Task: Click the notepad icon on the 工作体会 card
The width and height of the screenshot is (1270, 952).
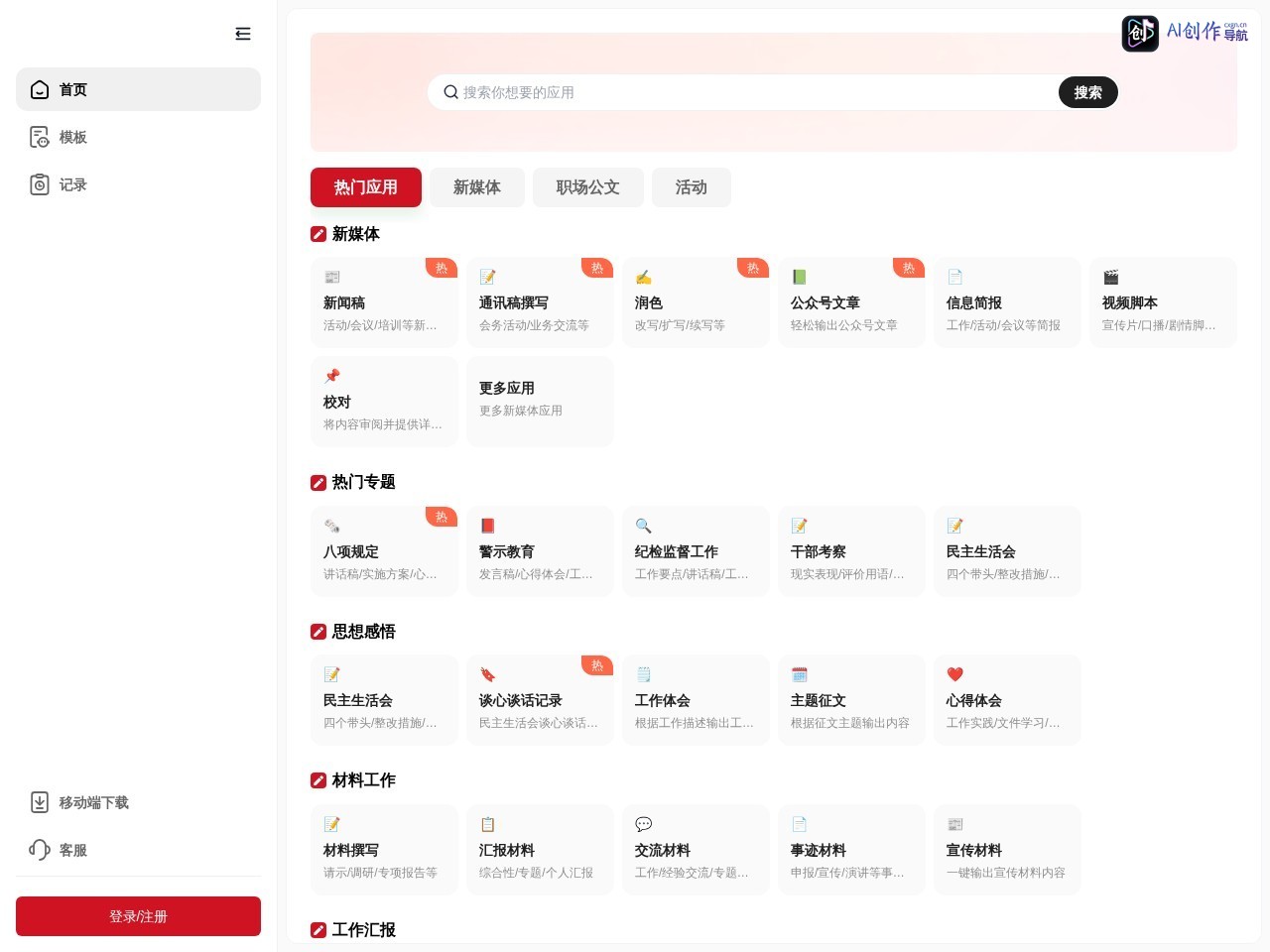Action: tap(644, 674)
